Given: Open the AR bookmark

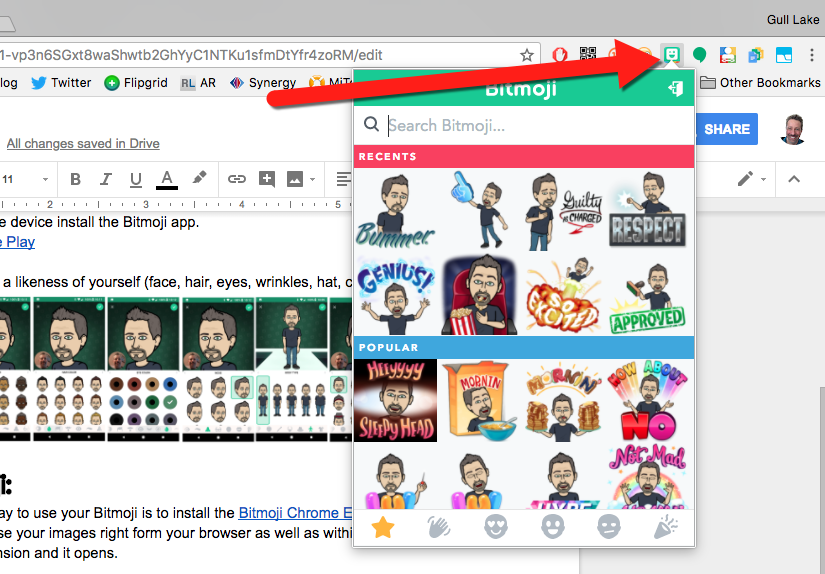Looking at the screenshot, I should pyautogui.click(x=198, y=83).
